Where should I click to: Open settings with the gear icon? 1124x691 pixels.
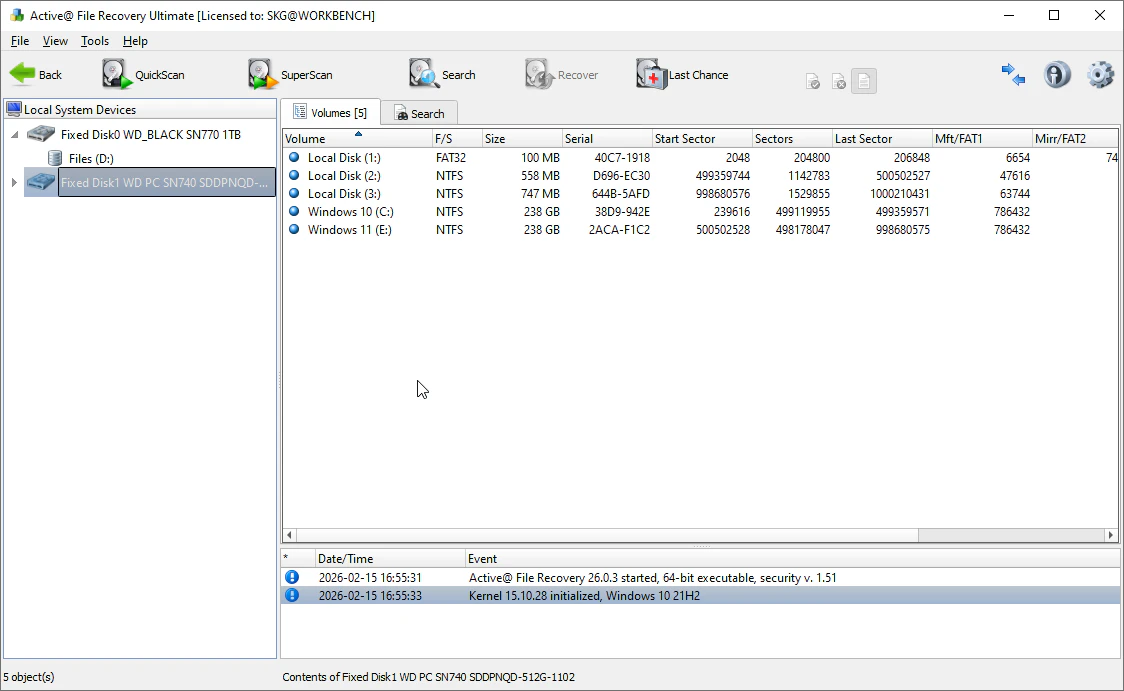coord(1100,75)
